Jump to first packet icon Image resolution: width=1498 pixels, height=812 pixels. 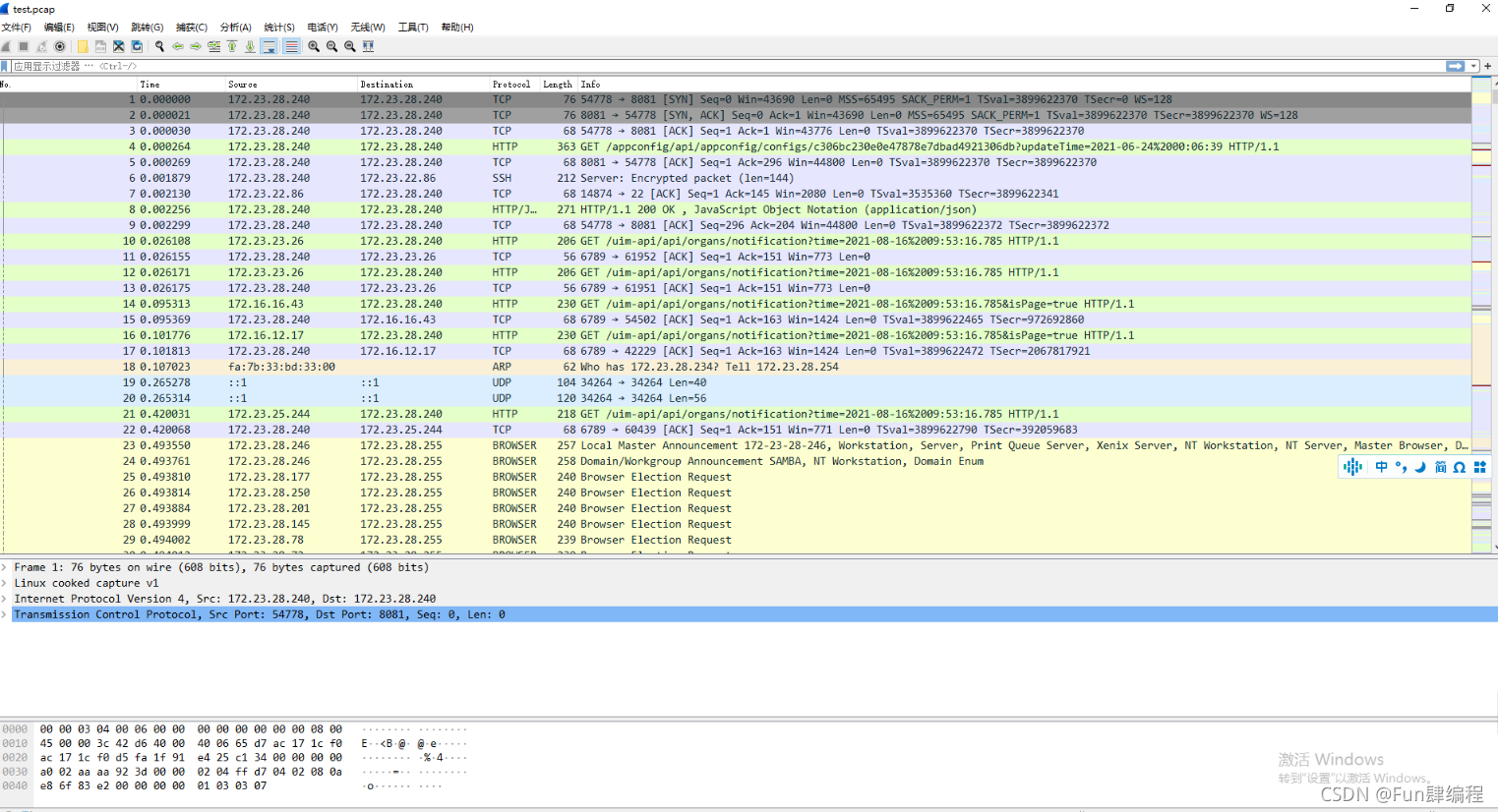click(232, 46)
